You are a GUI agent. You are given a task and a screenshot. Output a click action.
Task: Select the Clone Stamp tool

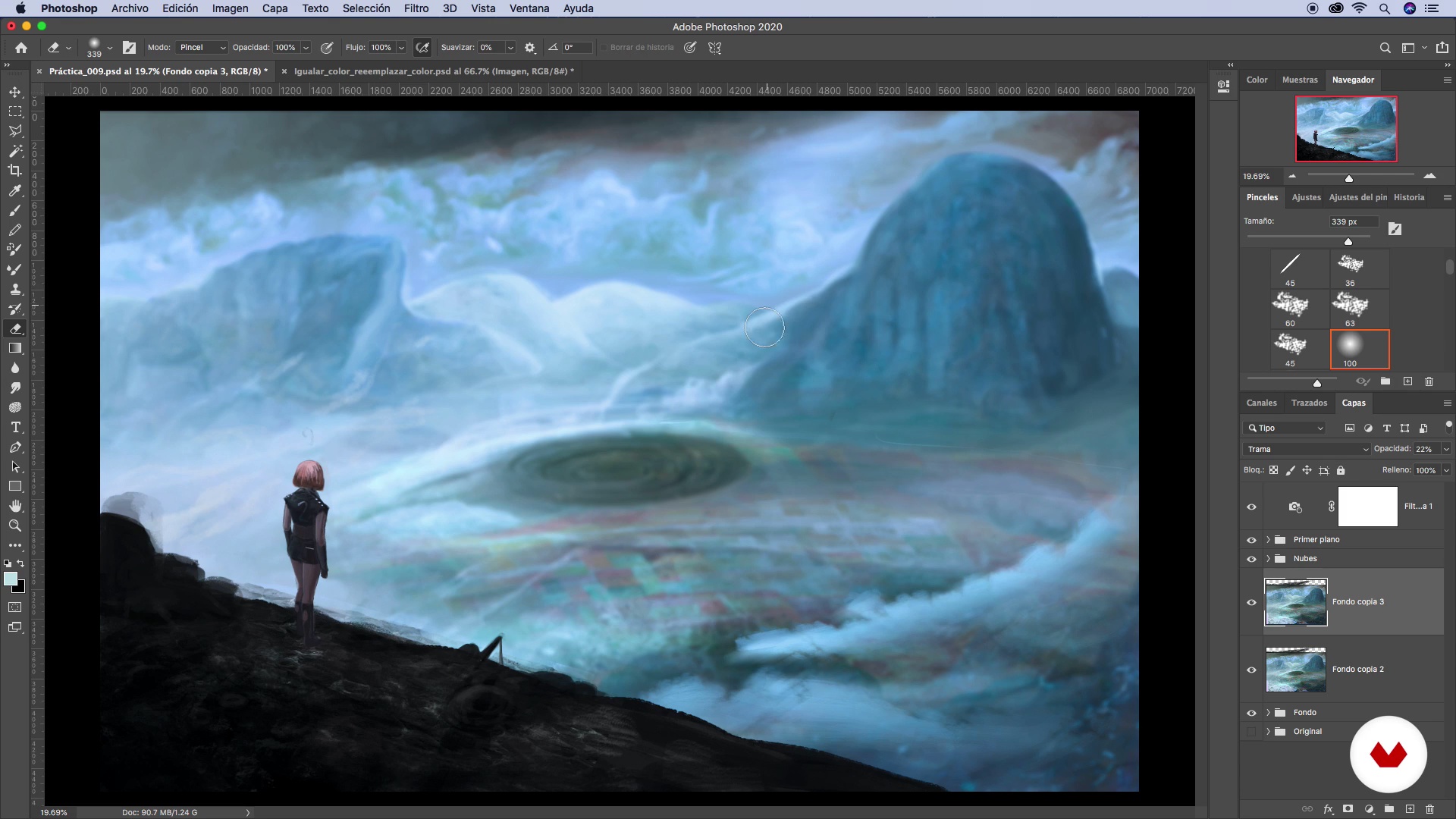point(15,289)
